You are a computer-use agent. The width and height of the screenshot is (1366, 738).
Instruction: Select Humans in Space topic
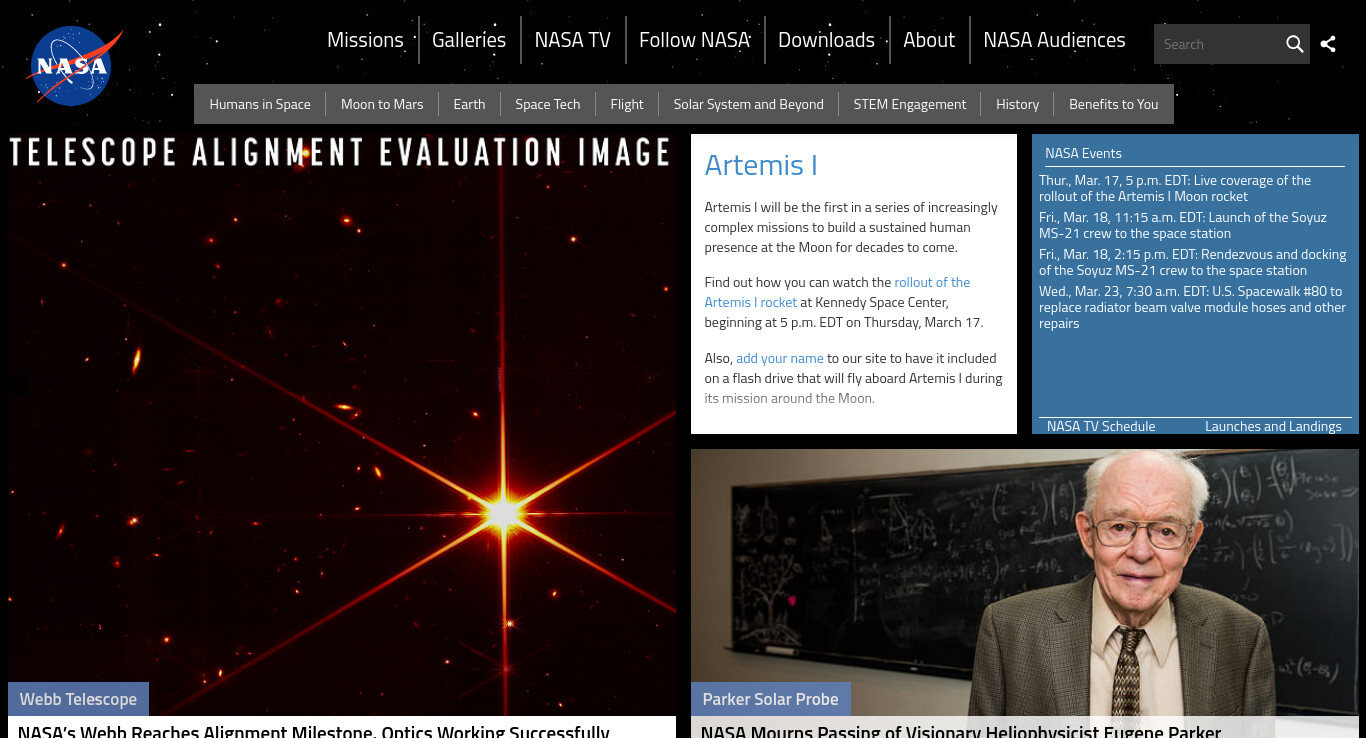click(260, 104)
